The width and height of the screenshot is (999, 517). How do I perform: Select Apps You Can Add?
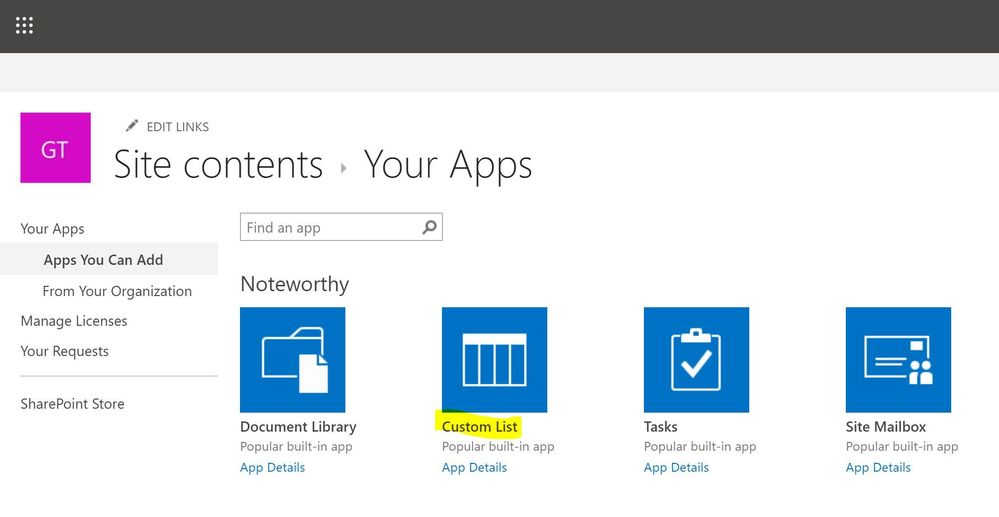tap(103, 260)
